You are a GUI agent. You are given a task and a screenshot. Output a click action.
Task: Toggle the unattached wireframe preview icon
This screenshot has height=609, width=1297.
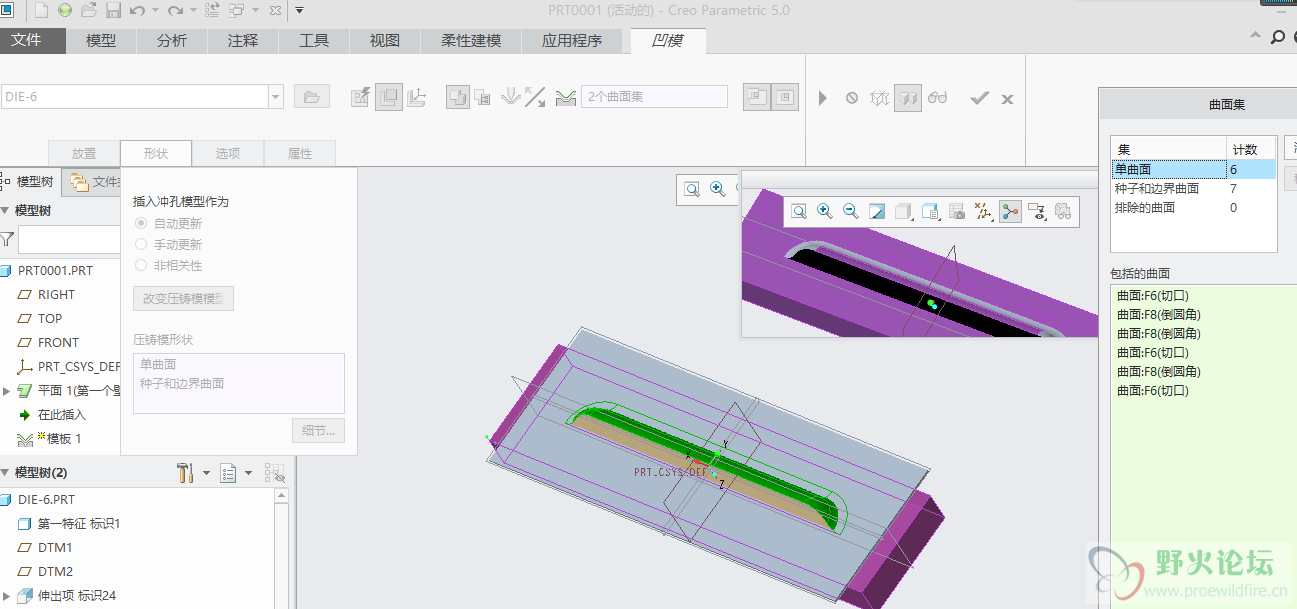(879, 98)
